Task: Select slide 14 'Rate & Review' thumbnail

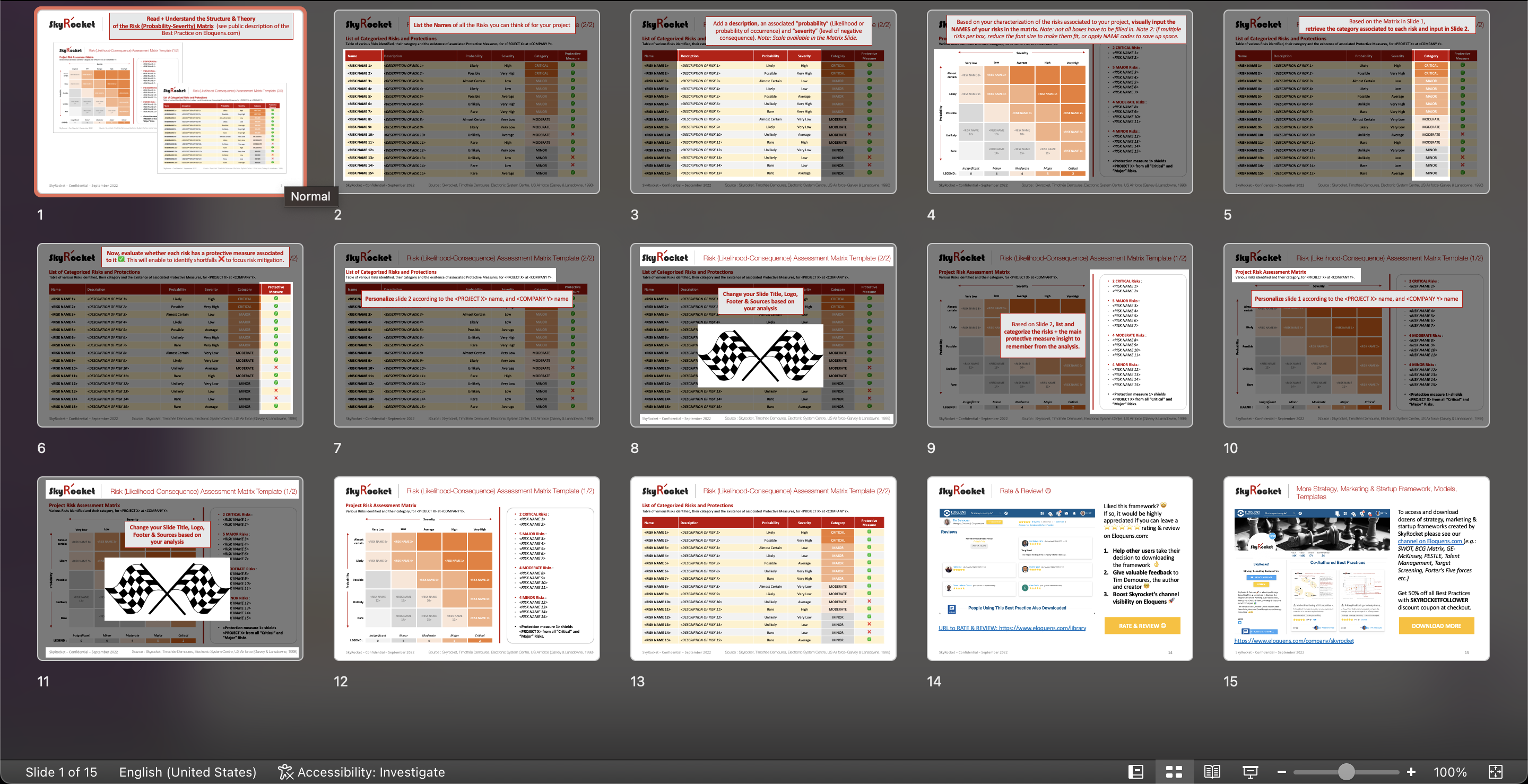Action: click(x=1060, y=568)
